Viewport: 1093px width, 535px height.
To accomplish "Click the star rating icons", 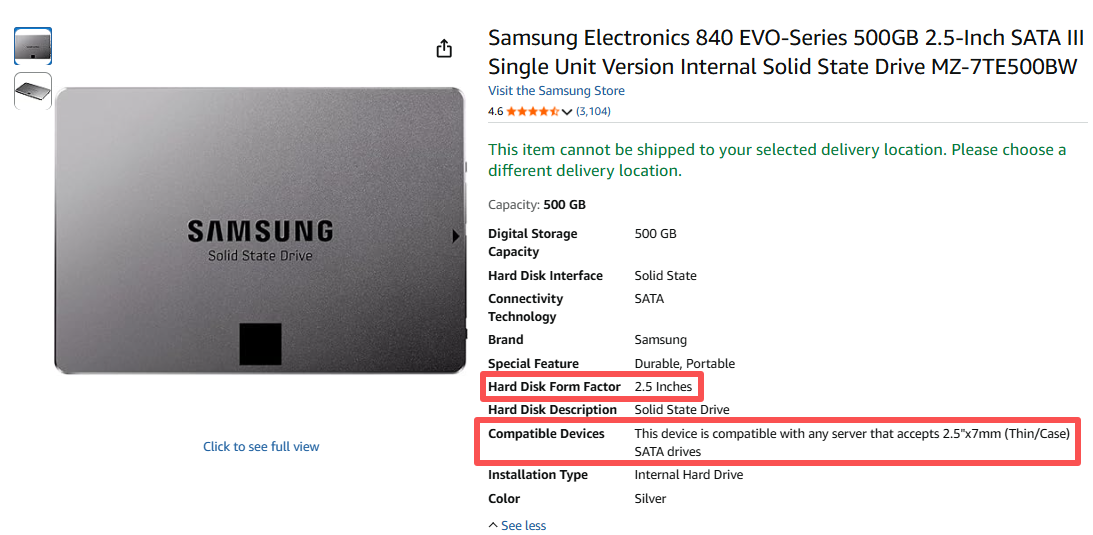I will [x=532, y=111].
